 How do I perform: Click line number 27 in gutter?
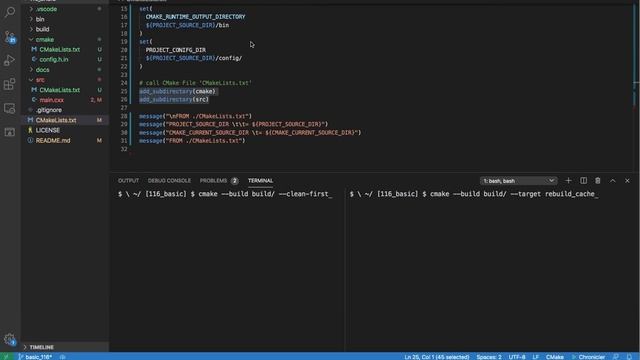(x=124, y=108)
